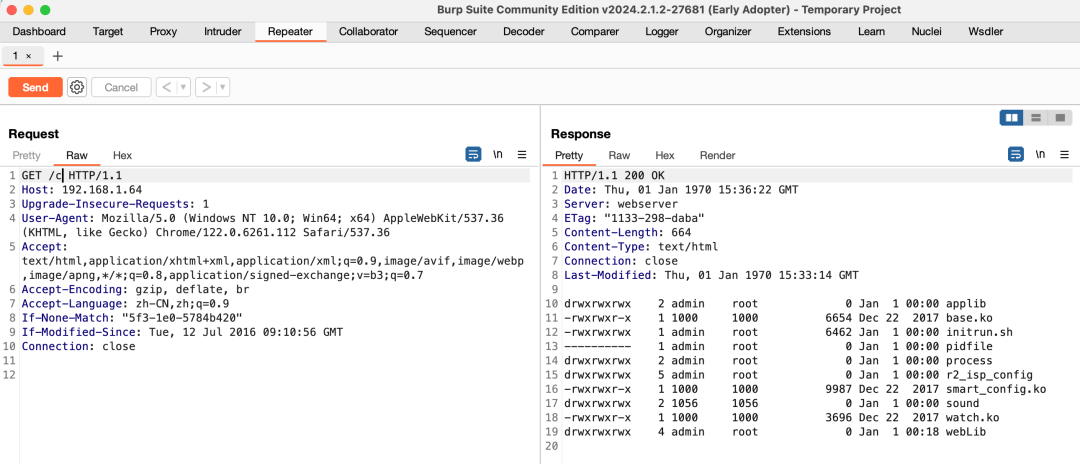Click the Accept-Language: zh-CN header line

point(125,304)
